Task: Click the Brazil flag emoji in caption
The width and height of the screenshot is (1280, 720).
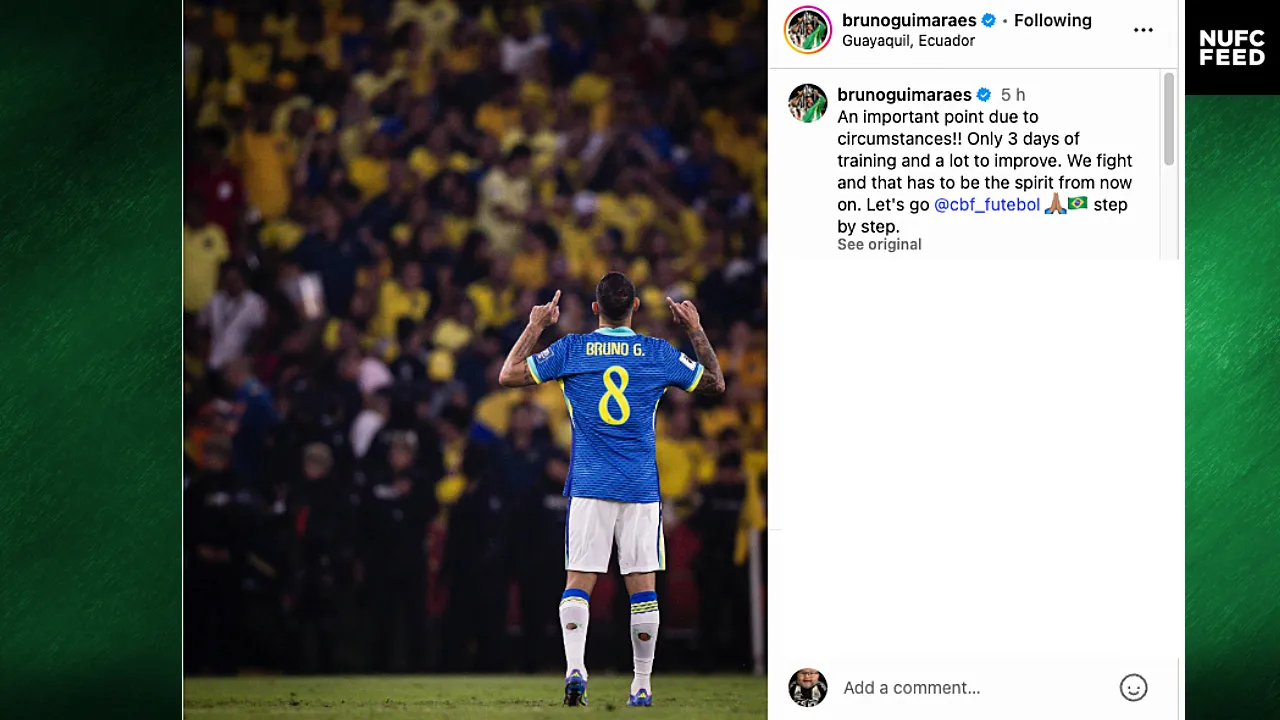Action: [x=1078, y=204]
